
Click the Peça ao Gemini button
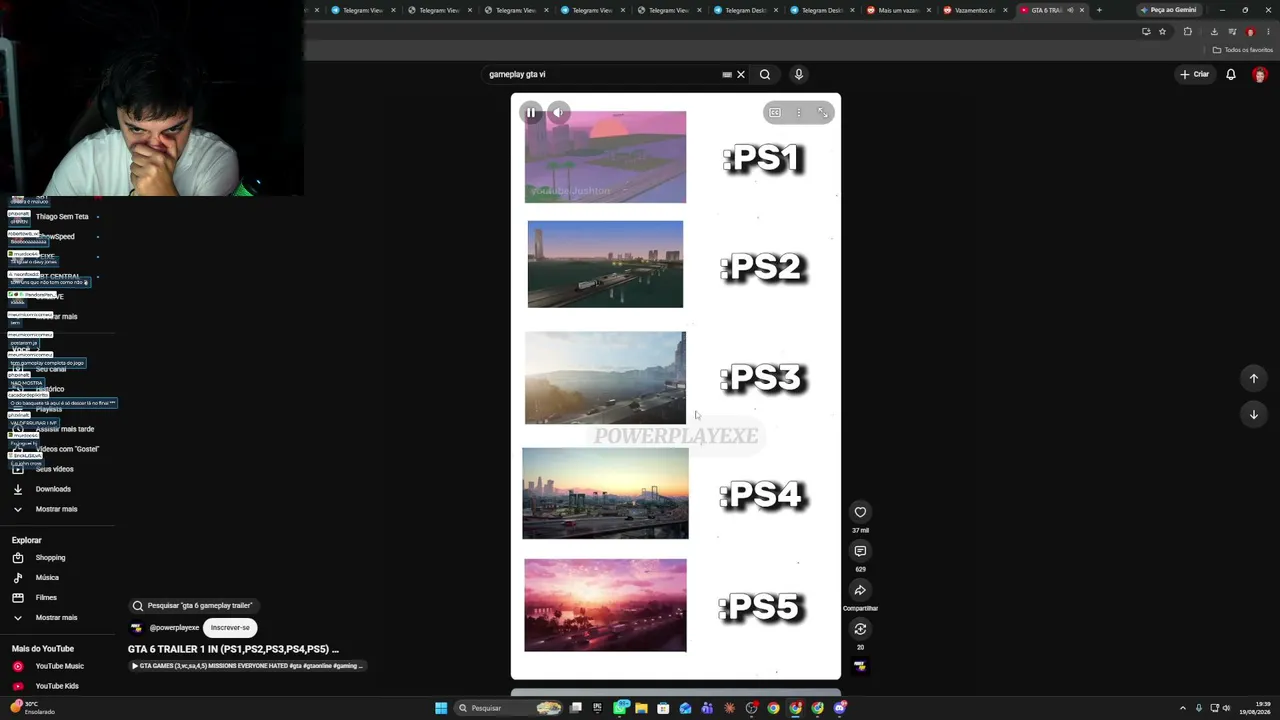(1168, 10)
